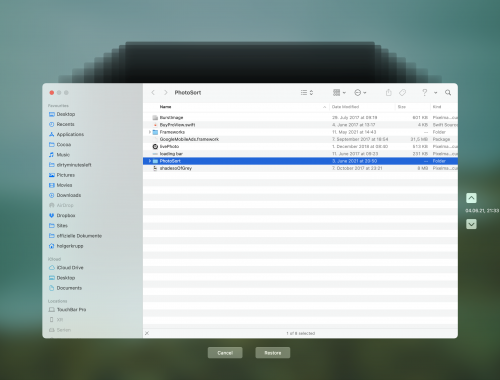The height and width of the screenshot is (380, 500).
Task: Click the Share icon in toolbar
Action: [388, 93]
